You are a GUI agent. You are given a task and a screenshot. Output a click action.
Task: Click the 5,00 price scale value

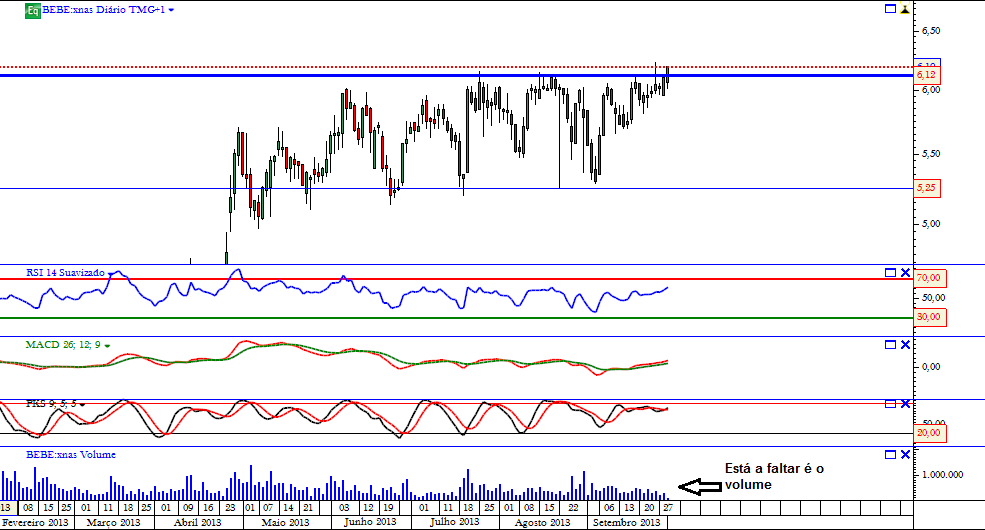coord(931,224)
